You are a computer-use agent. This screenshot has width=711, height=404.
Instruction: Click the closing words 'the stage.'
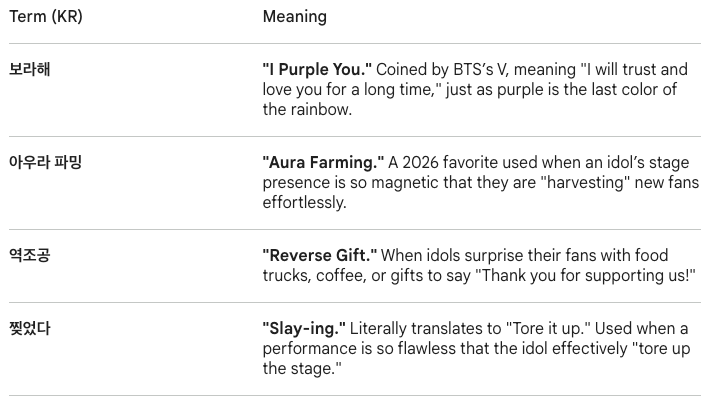tap(302, 369)
